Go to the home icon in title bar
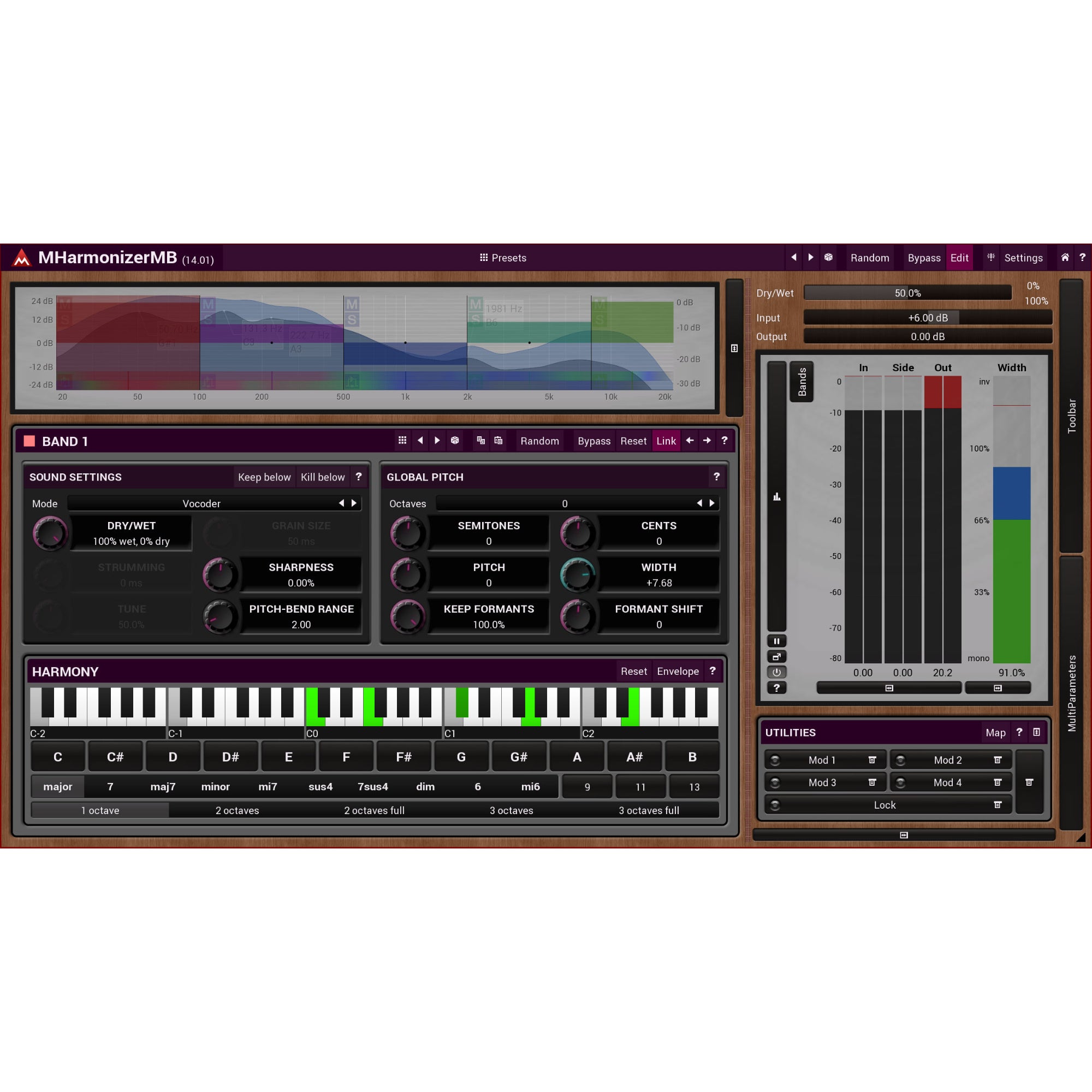The image size is (1092, 1092). click(1065, 257)
